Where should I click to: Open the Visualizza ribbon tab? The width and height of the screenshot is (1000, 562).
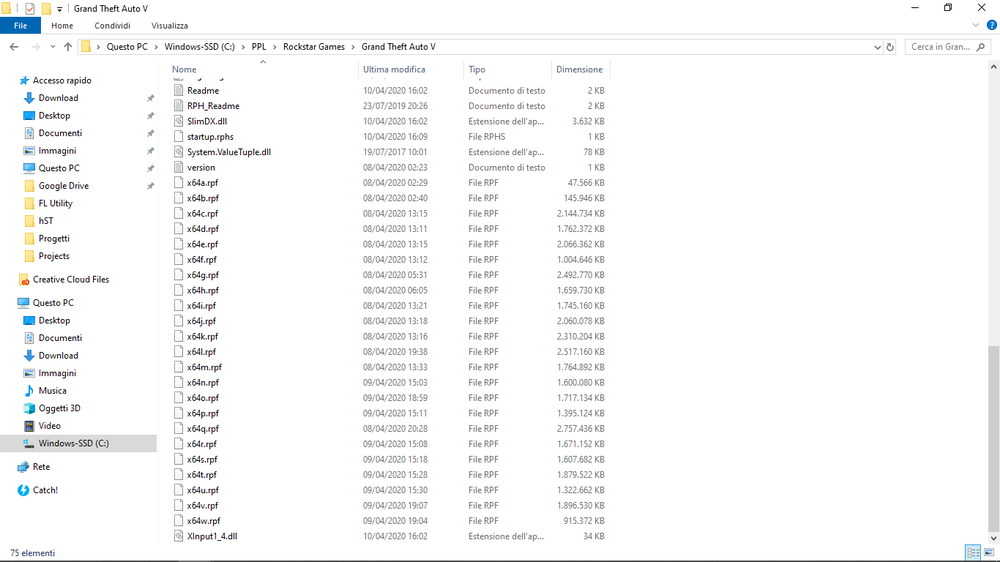tap(169, 26)
